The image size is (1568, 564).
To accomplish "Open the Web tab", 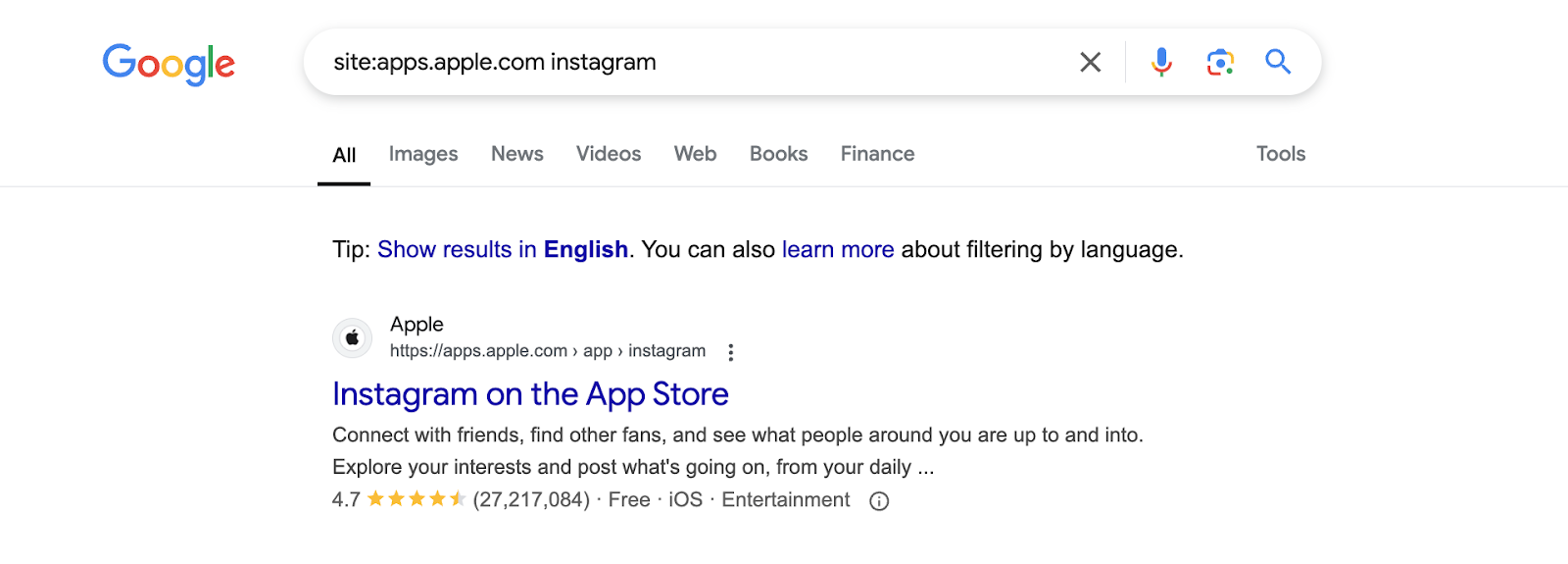I will coord(696,154).
